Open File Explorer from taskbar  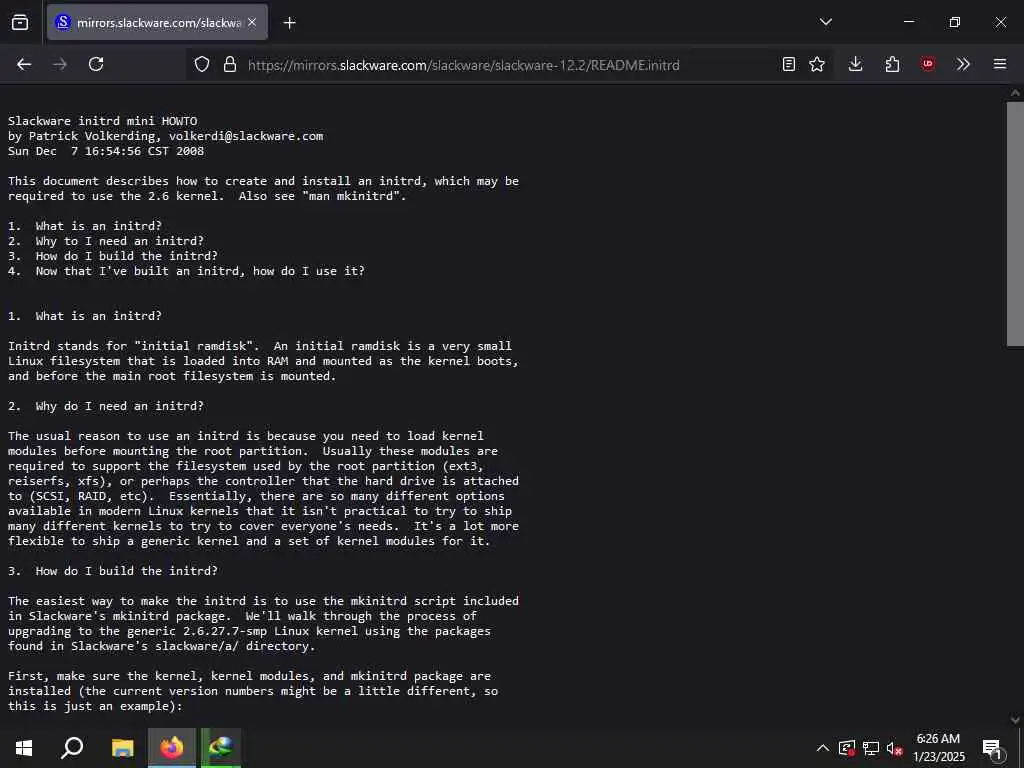(122, 748)
